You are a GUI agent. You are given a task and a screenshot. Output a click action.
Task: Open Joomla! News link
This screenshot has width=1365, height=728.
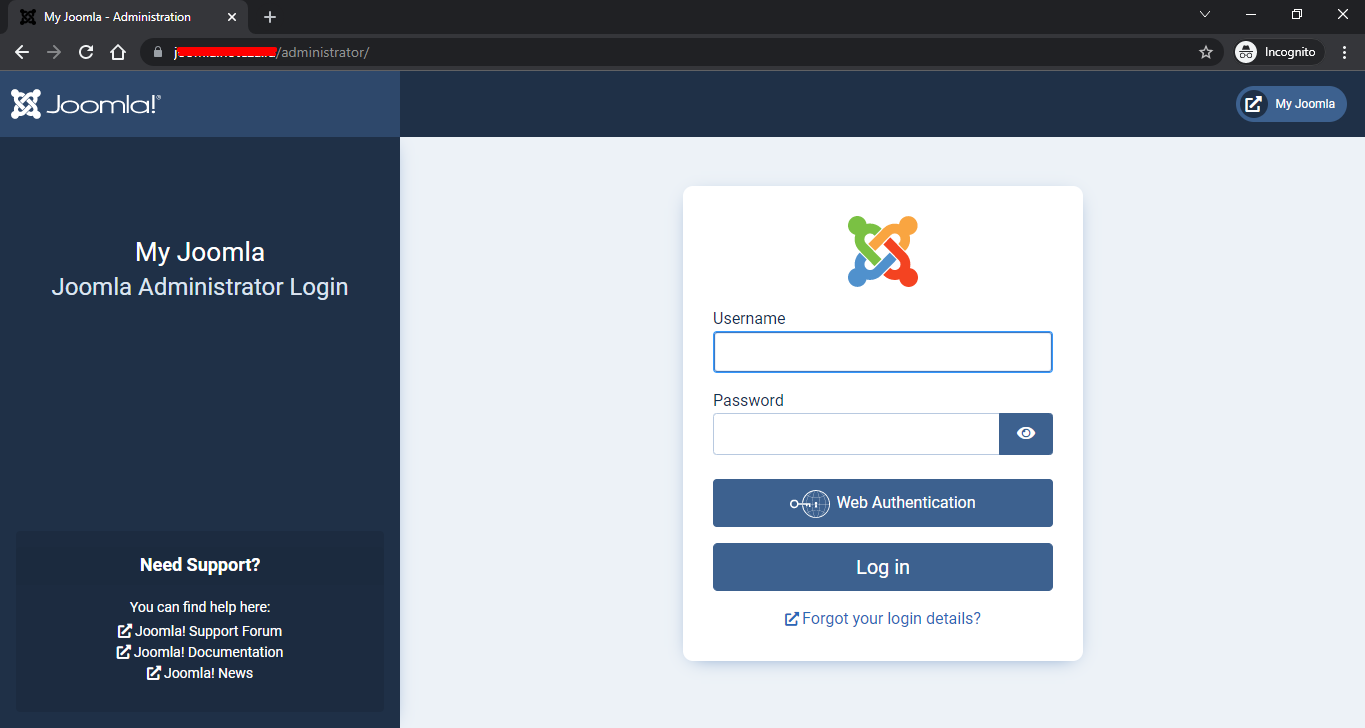point(200,673)
